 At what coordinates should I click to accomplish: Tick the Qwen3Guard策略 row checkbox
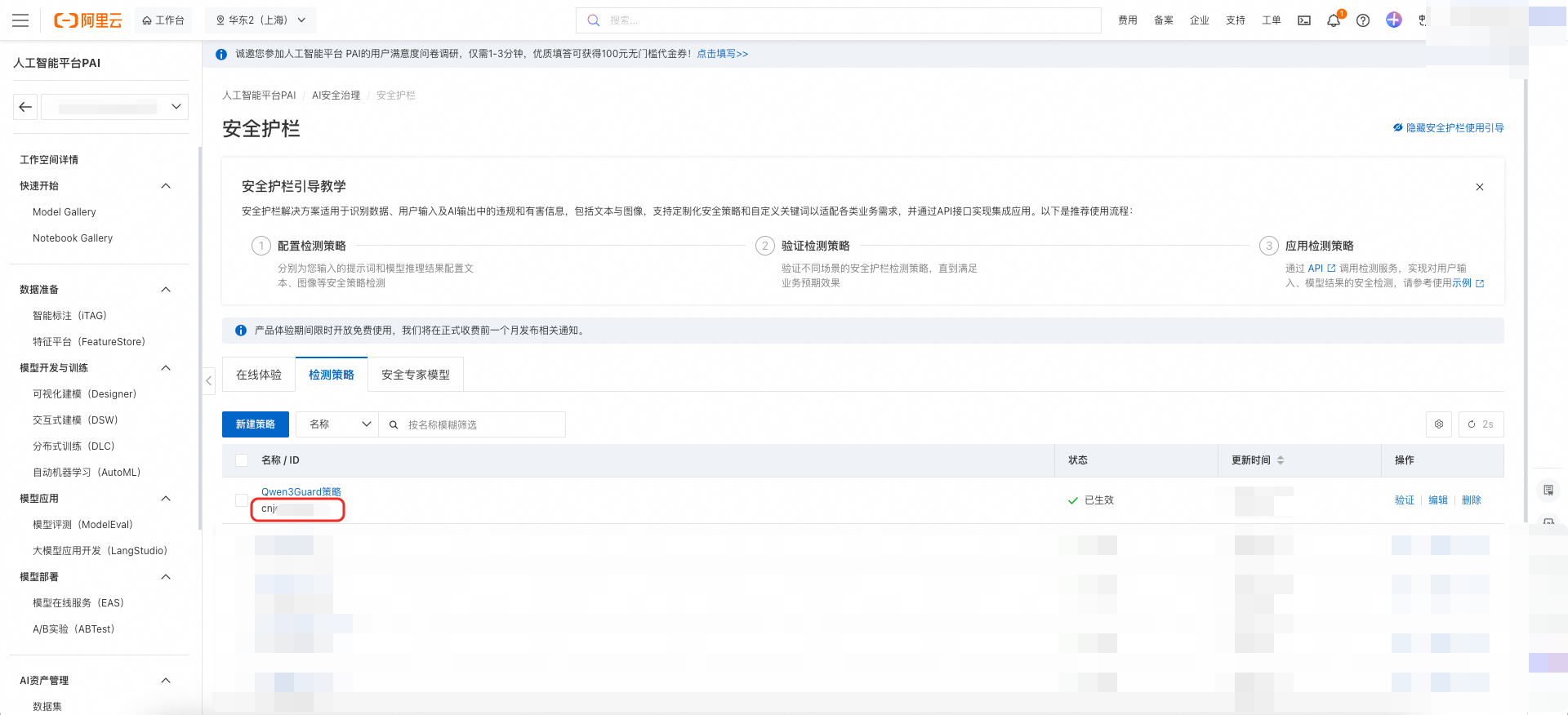tap(242, 500)
